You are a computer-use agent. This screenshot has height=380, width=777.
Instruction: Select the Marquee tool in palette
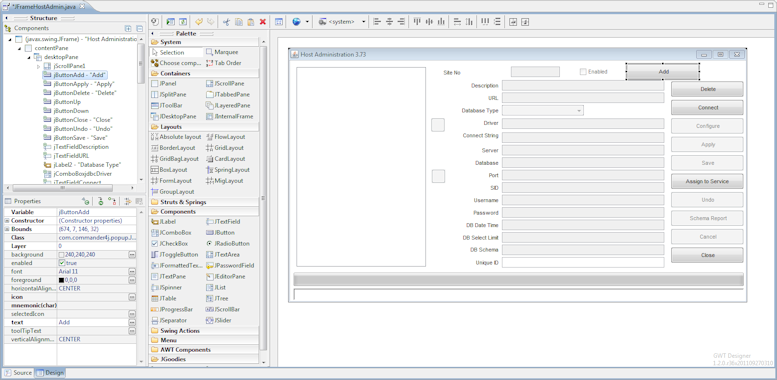222,52
